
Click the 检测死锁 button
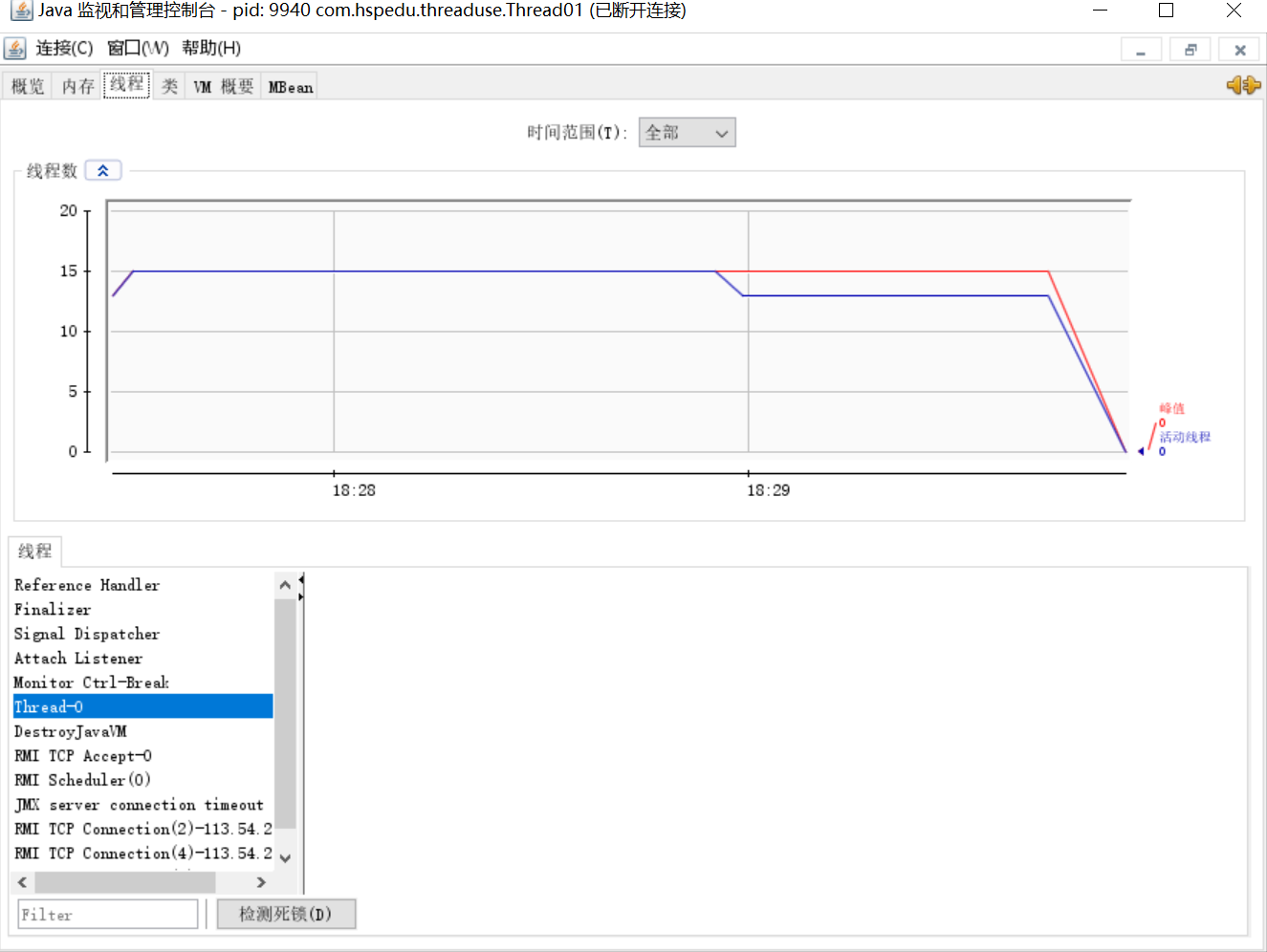click(x=286, y=914)
